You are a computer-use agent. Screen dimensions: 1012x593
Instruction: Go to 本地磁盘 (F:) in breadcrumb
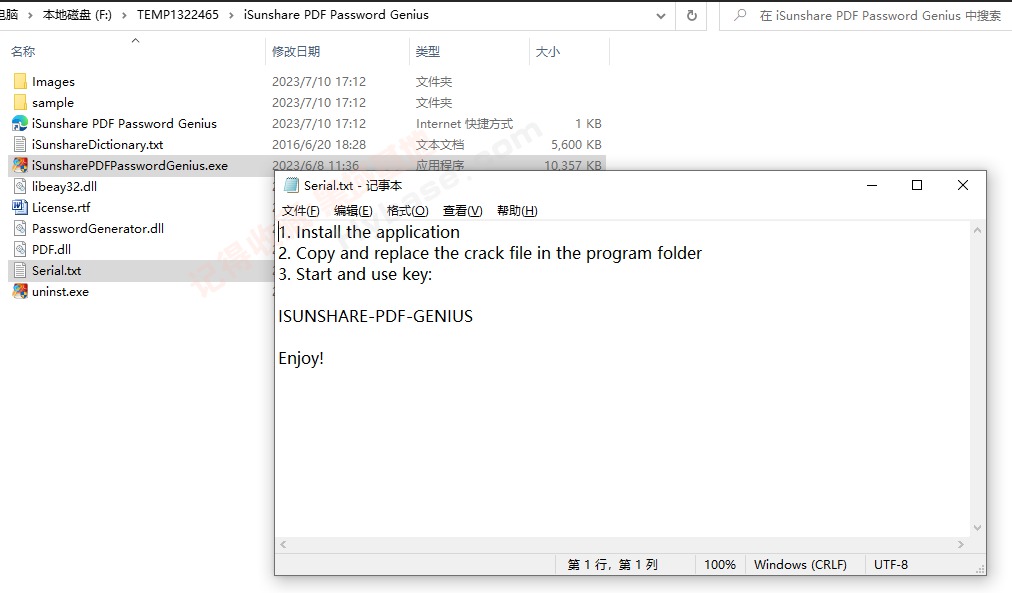[77, 15]
